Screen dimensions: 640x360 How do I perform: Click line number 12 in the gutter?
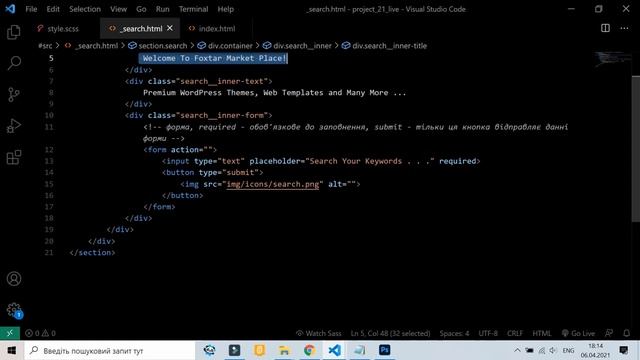(49, 149)
